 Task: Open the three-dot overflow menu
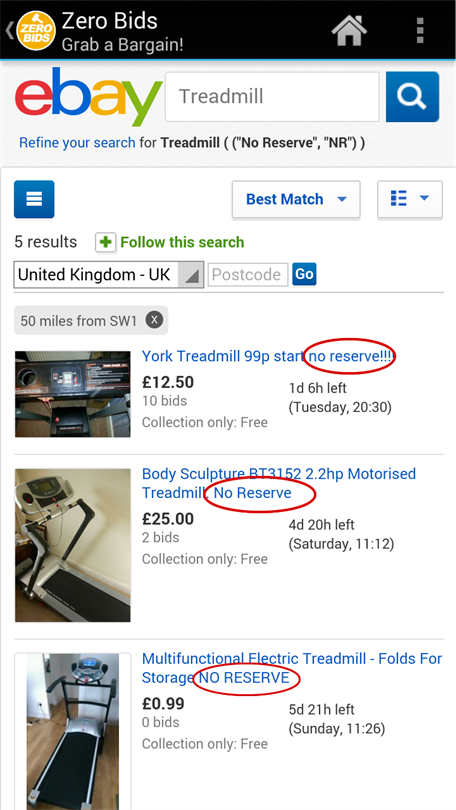[x=420, y=30]
